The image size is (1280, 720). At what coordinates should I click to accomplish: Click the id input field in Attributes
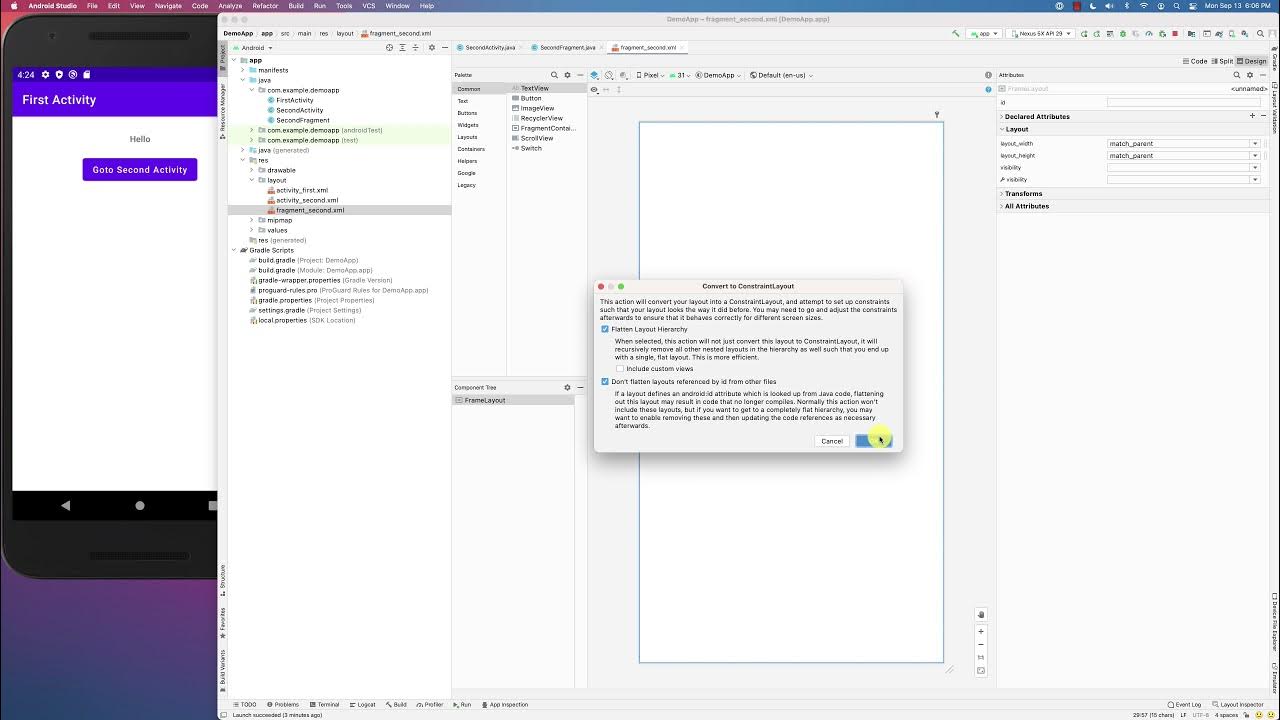pos(1183,102)
